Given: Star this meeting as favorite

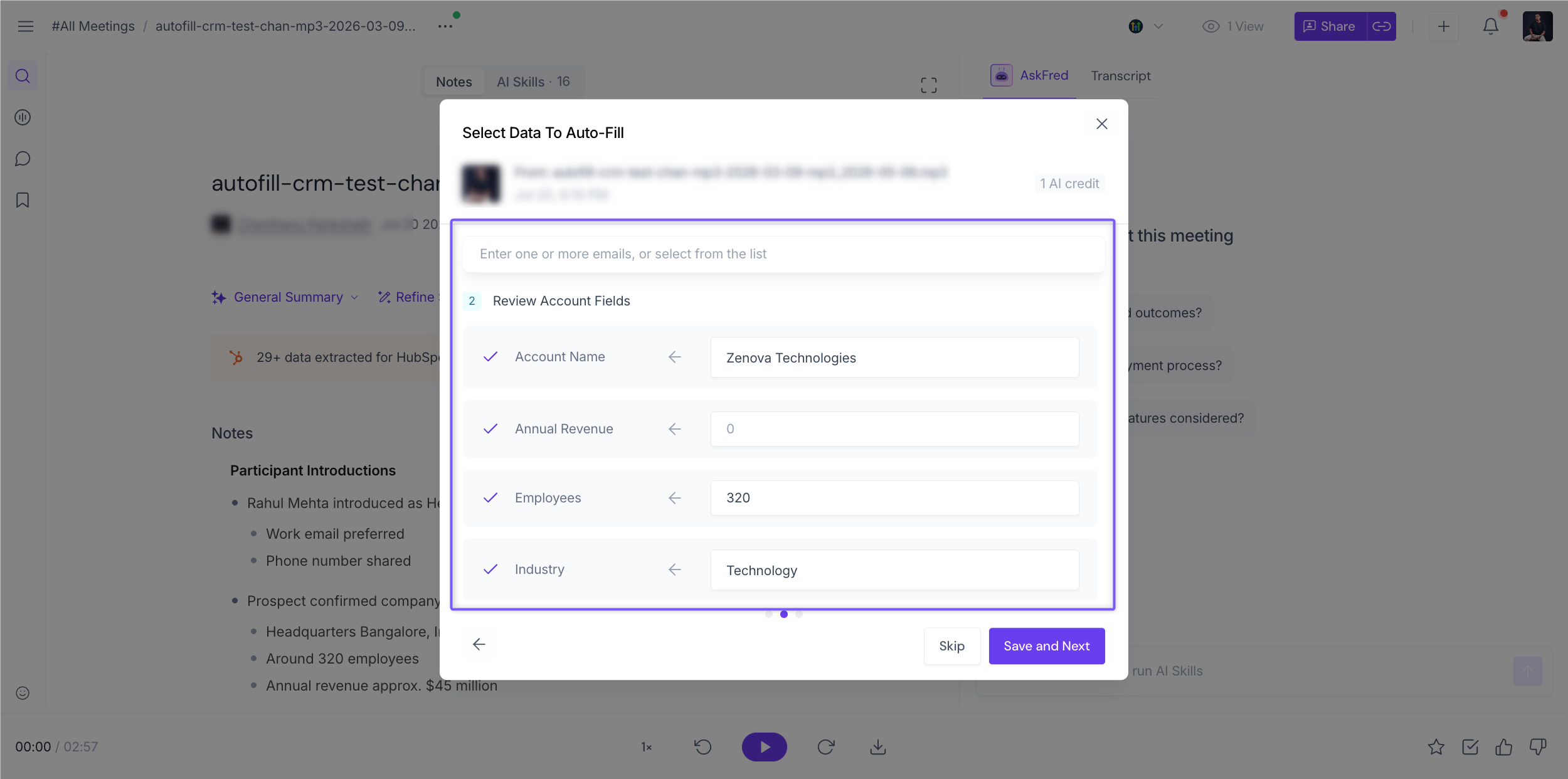Looking at the screenshot, I should coord(1436,747).
